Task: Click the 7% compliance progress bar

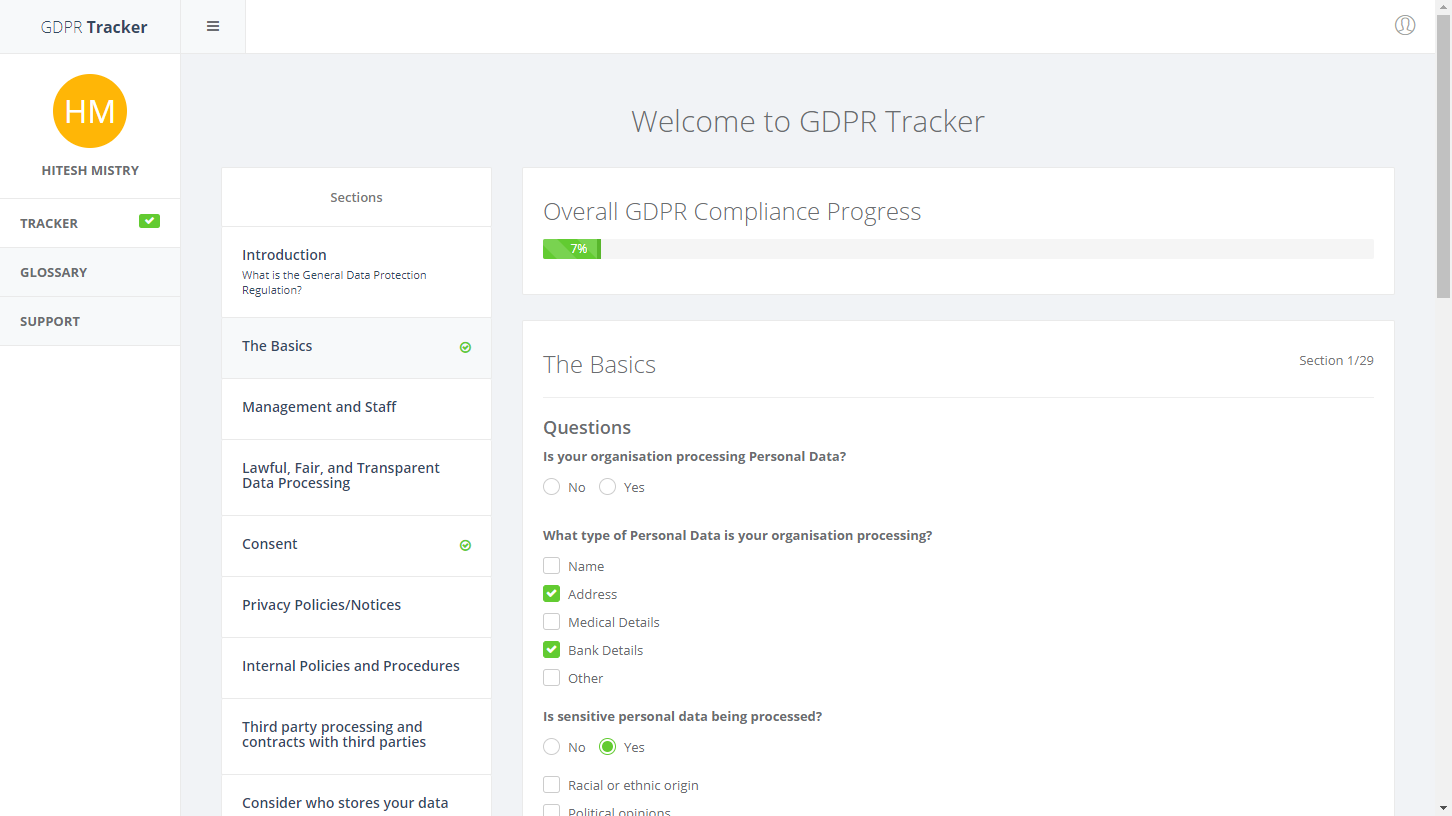Action: pos(571,248)
